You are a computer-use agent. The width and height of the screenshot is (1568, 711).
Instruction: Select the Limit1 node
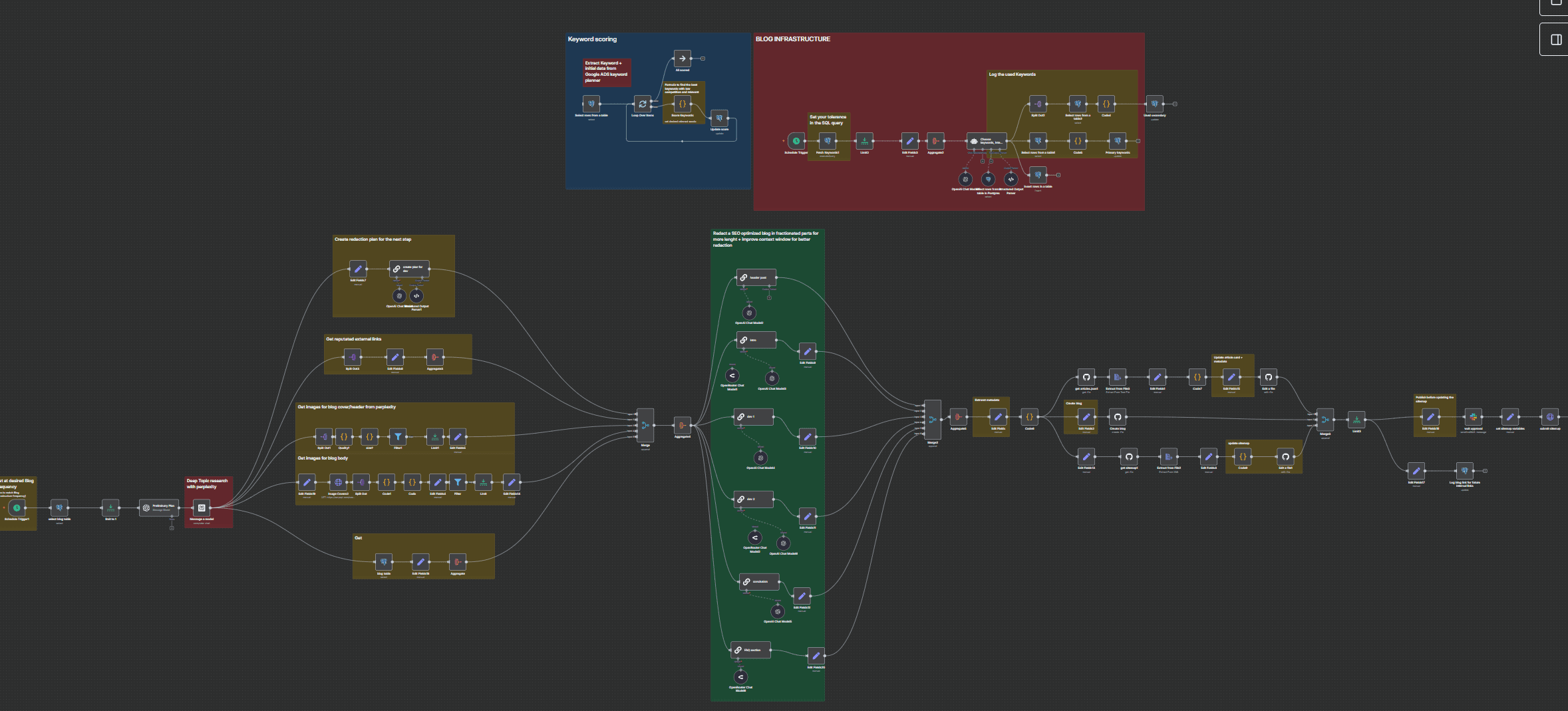point(434,436)
